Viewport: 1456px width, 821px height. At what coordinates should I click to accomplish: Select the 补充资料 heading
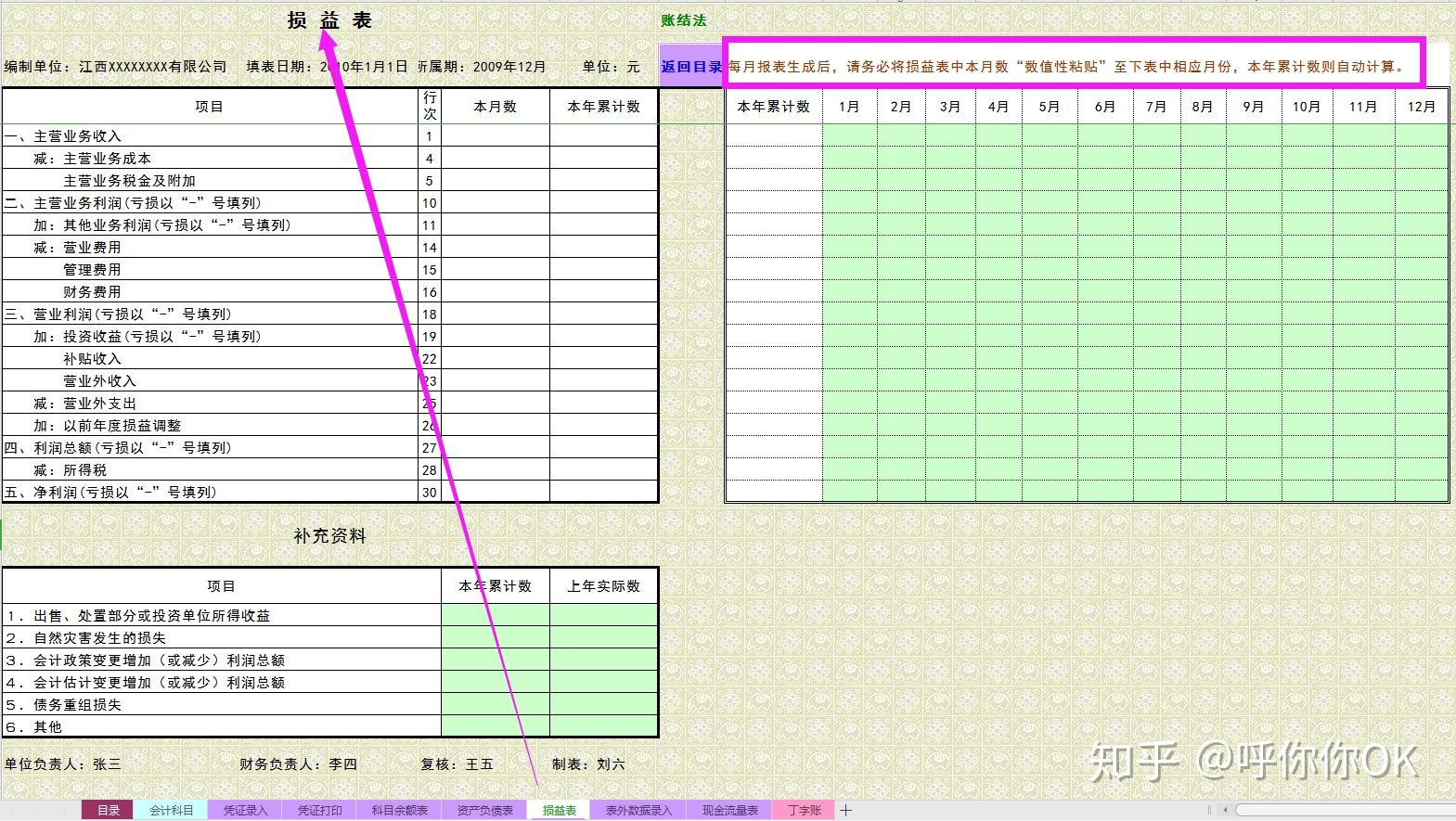tap(329, 536)
